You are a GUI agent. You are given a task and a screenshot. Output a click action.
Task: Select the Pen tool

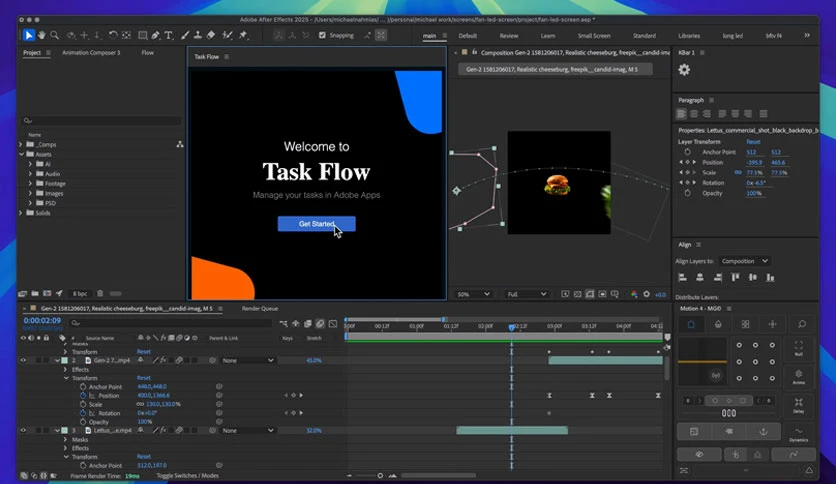point(155,35)
